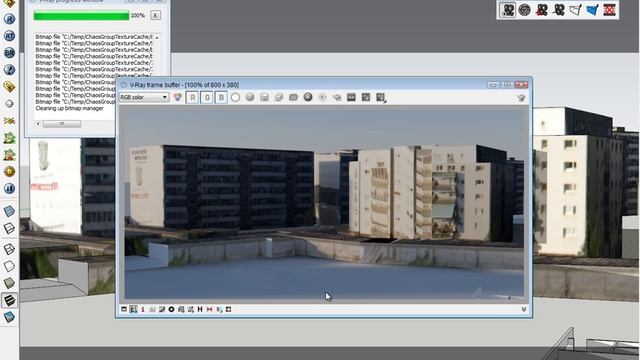Viewport: 640px width, 360px height.
Task: Click the green render progress bar
Action: coord(81,16)
